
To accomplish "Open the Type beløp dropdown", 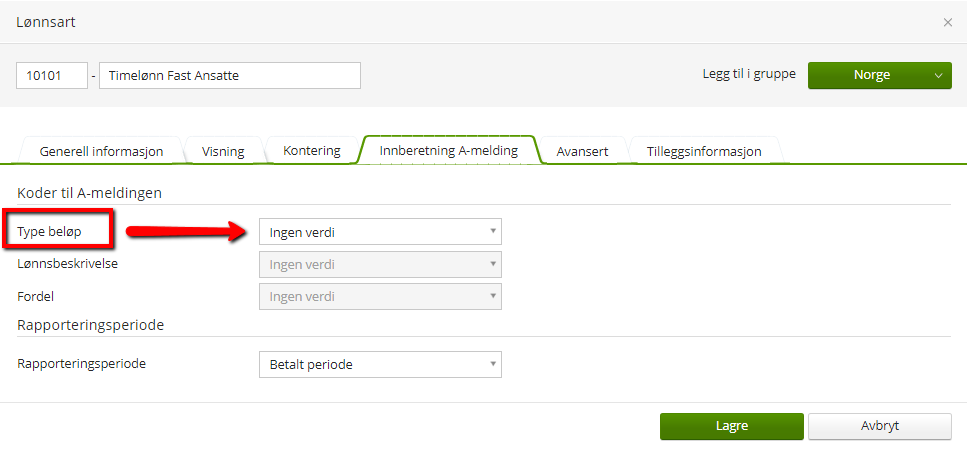I will pyautogui.click(x=380, y=232).
